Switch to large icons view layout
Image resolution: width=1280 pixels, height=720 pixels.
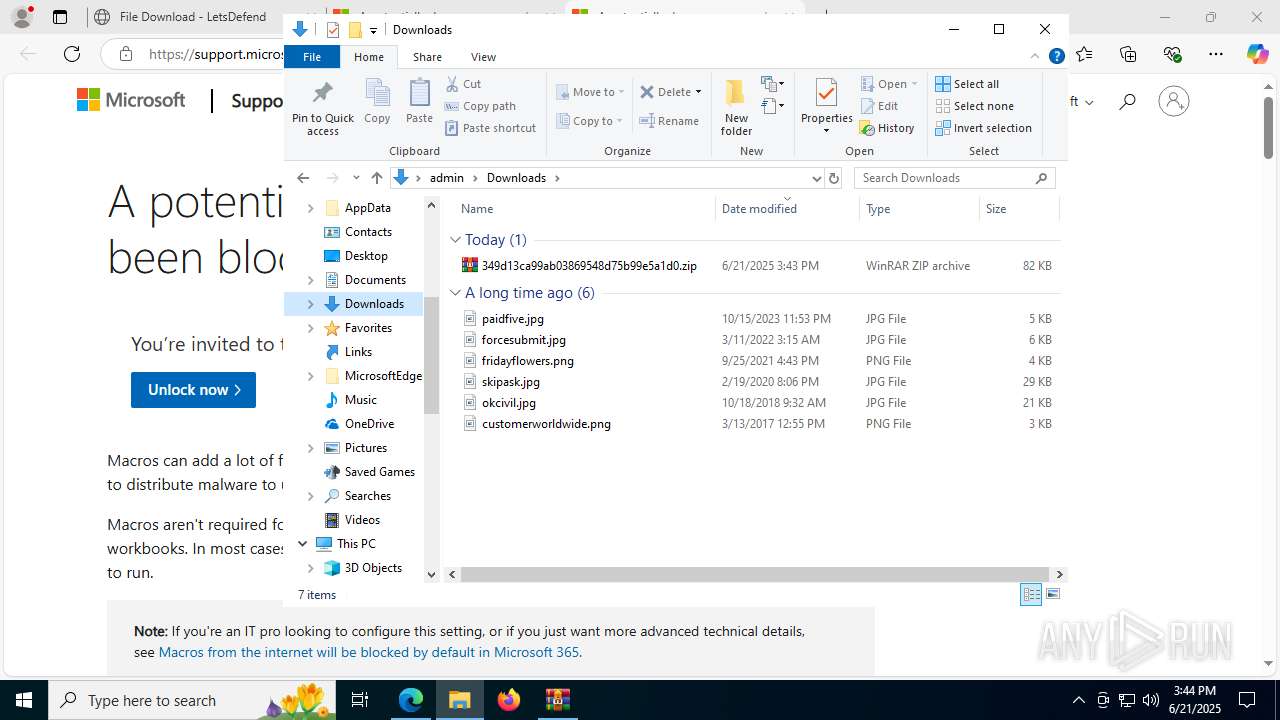tap(1052, 594)
